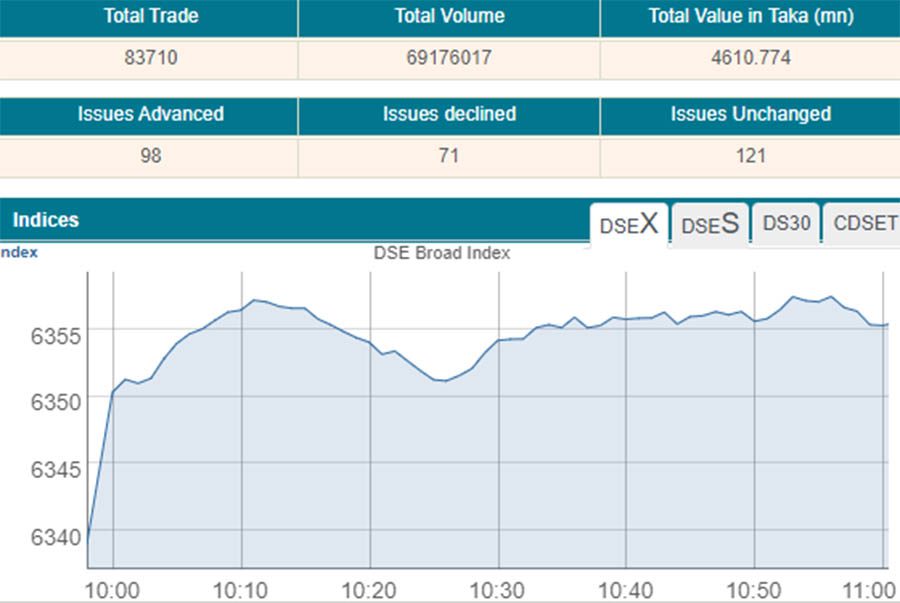This screenshot has height=603, width=900.
Task: Select the Issues Advanced header cell
Action: [x=150, y=114]
